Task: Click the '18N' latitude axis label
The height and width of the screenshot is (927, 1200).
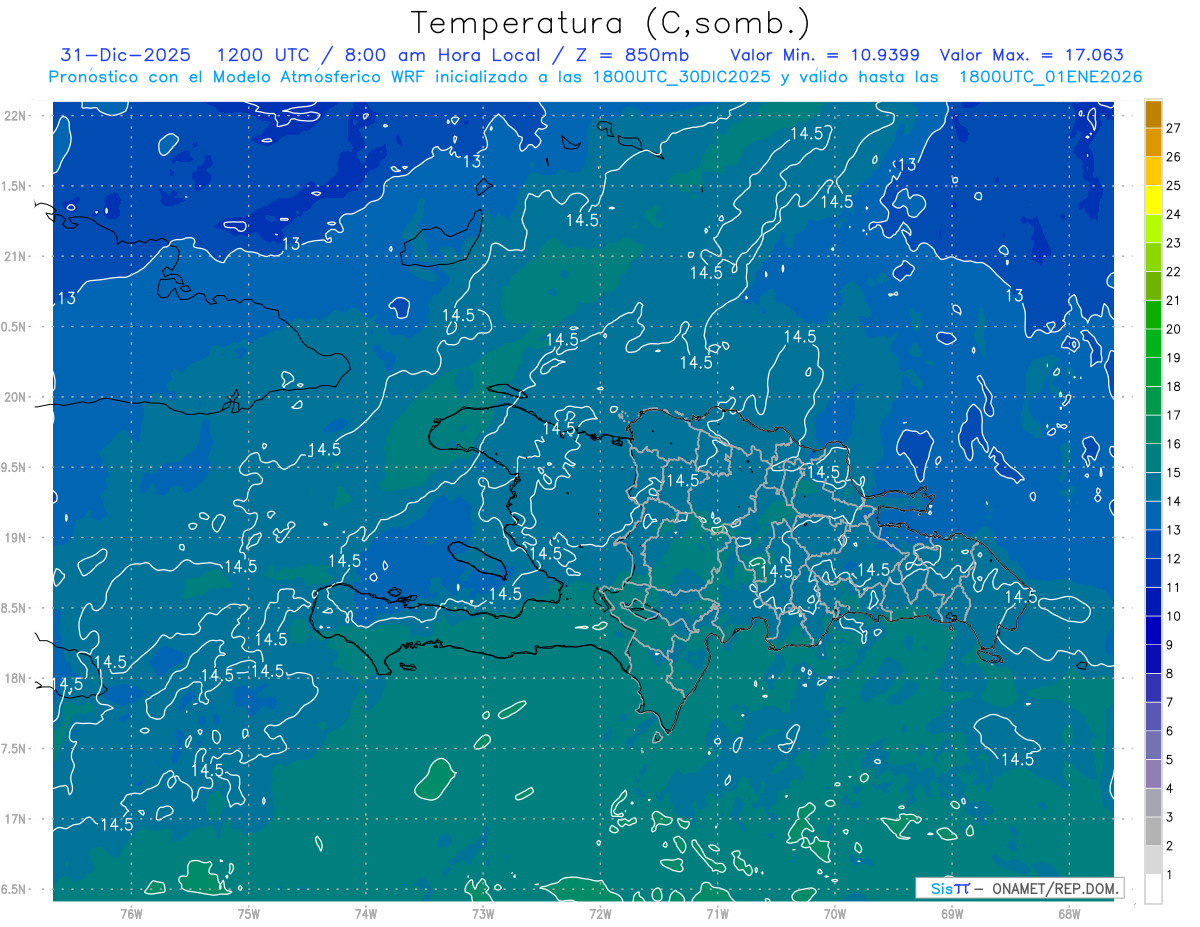Action: tap(17, 678)
